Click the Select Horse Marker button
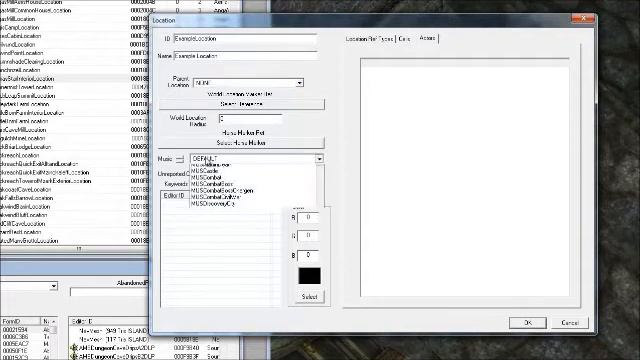Screen dimensions: 640x360 tap(241, 143)
